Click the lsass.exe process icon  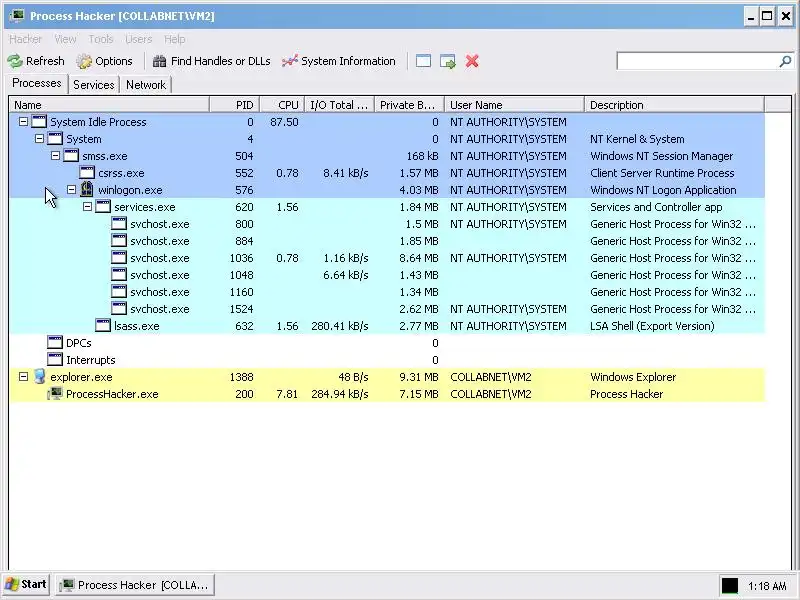tap(103, 326)
